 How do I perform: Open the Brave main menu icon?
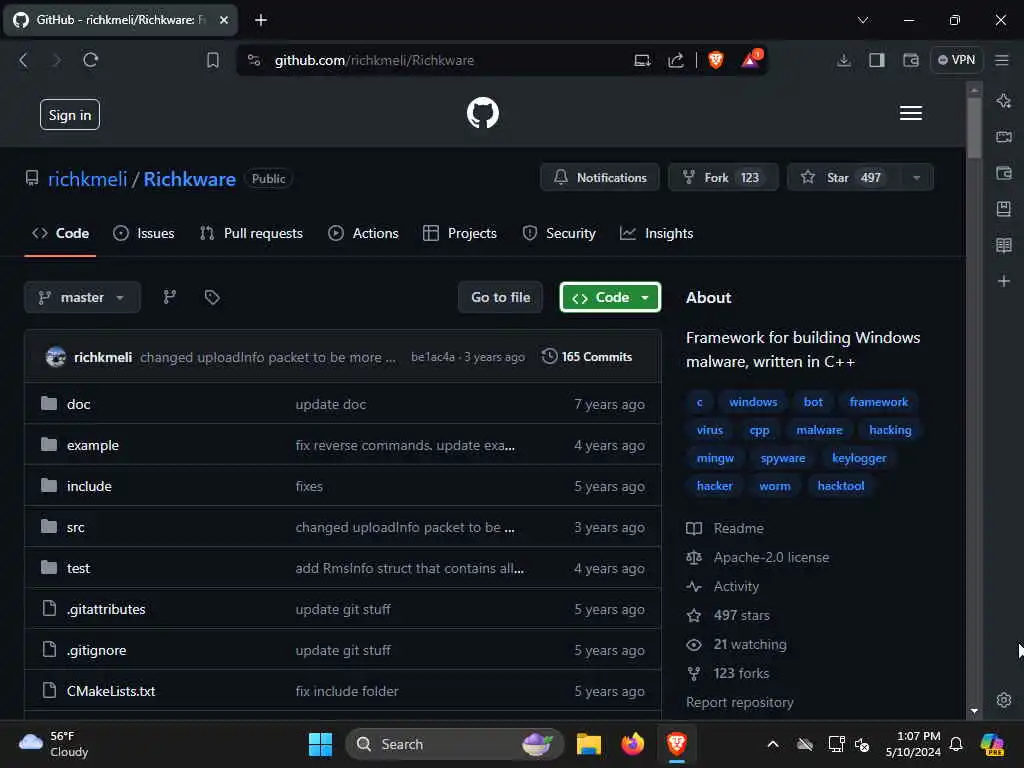click(1002, 60)
